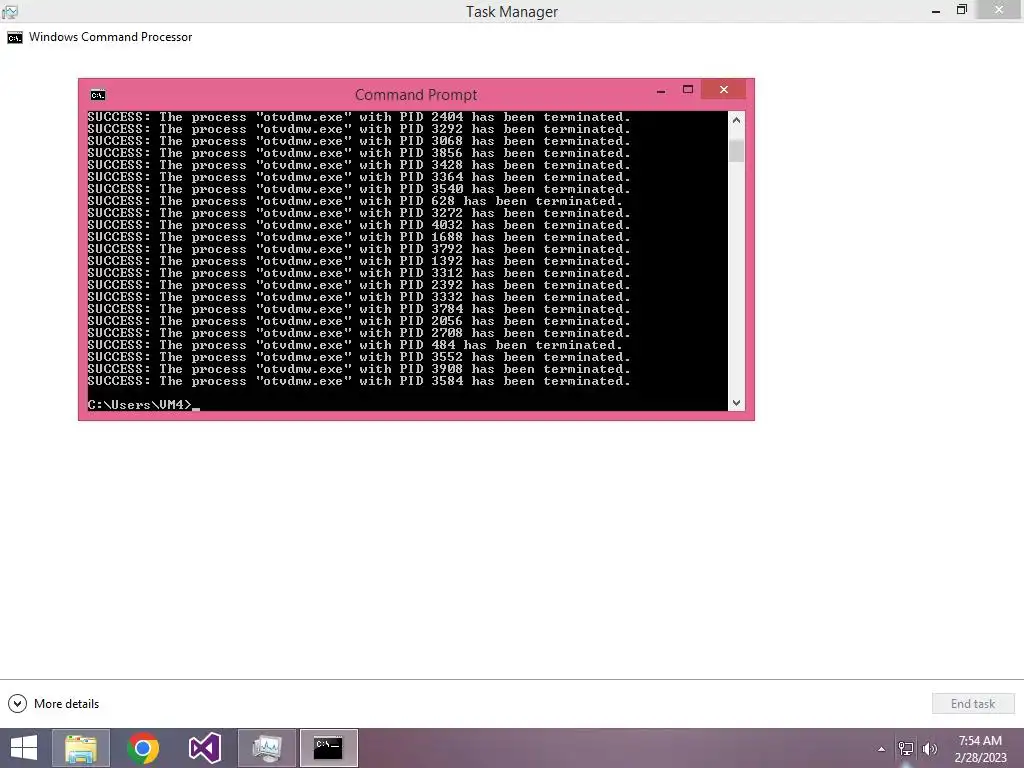Click the network status tray icon
Image resolution: width=1024 pixels, height=768 pixels.
point(906,749)
